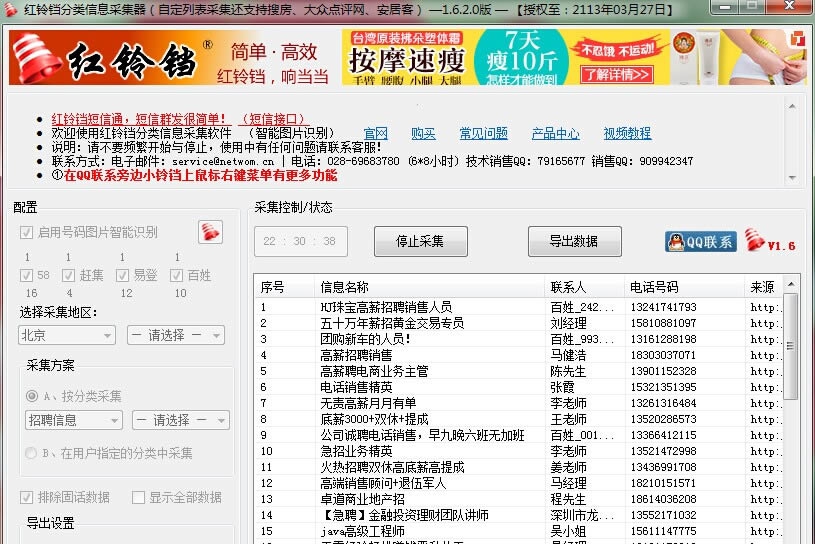The height and width of the screenshot is (544, 815).
Task: Click contact name 程先生
Action: (x=568, y=499)
